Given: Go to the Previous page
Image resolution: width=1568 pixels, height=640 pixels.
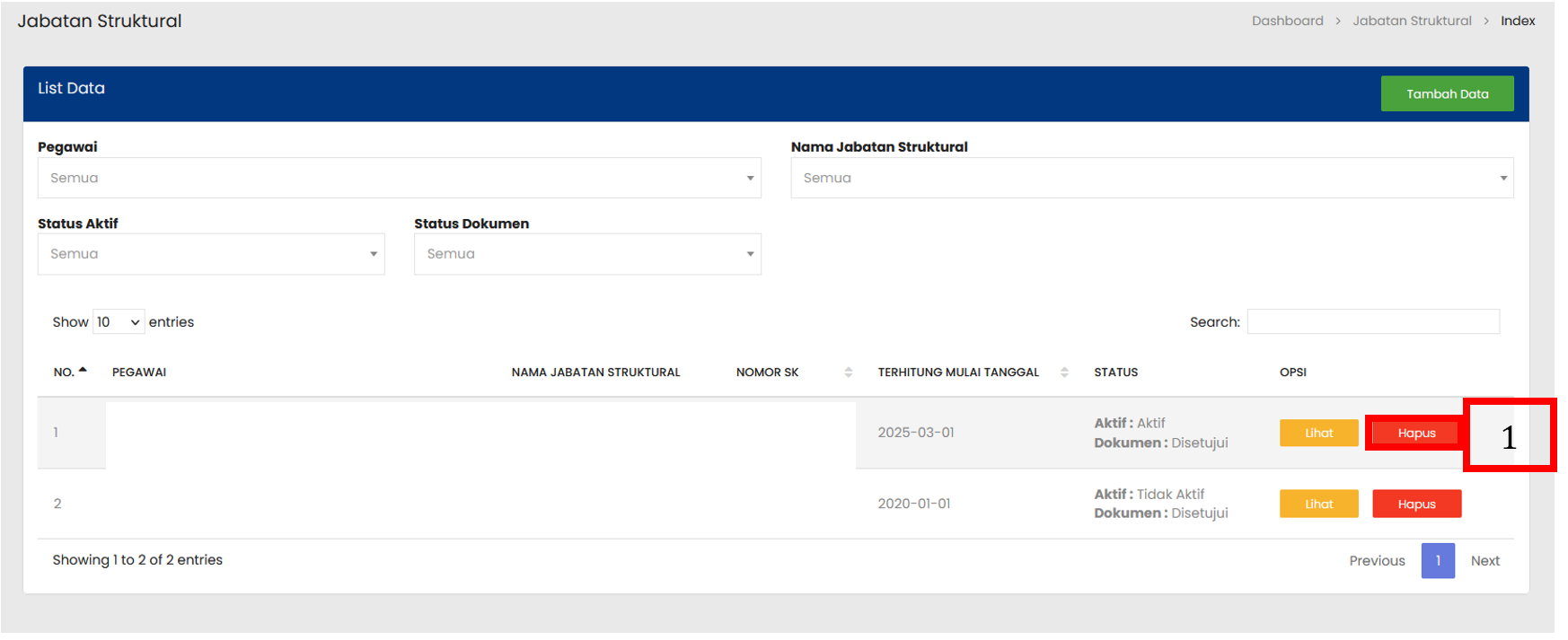Looking at the screenshot, I should pyautogui.click(x=1376, y=561).
